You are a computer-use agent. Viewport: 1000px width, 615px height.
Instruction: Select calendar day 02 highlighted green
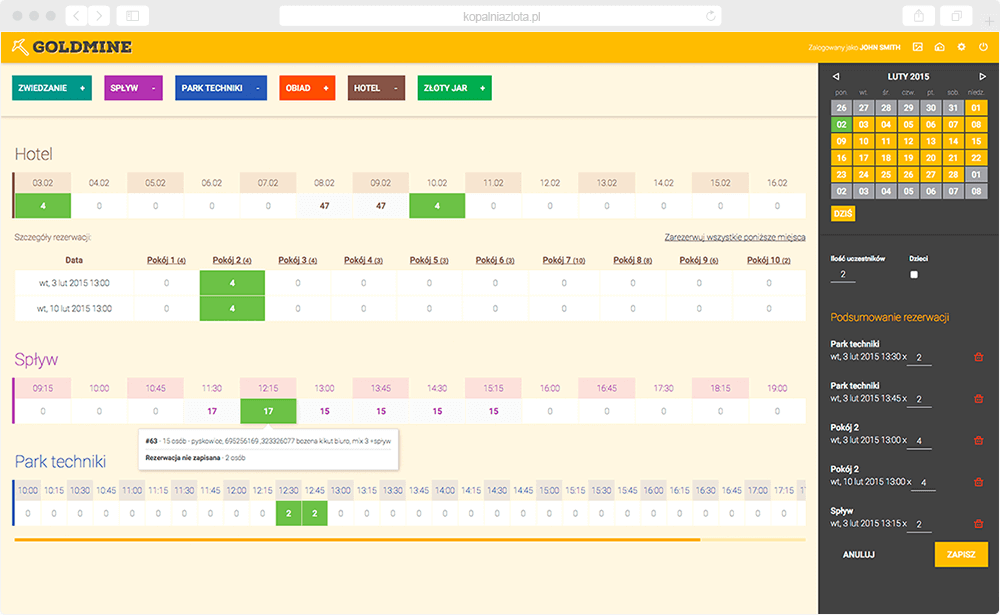[842, 124]
